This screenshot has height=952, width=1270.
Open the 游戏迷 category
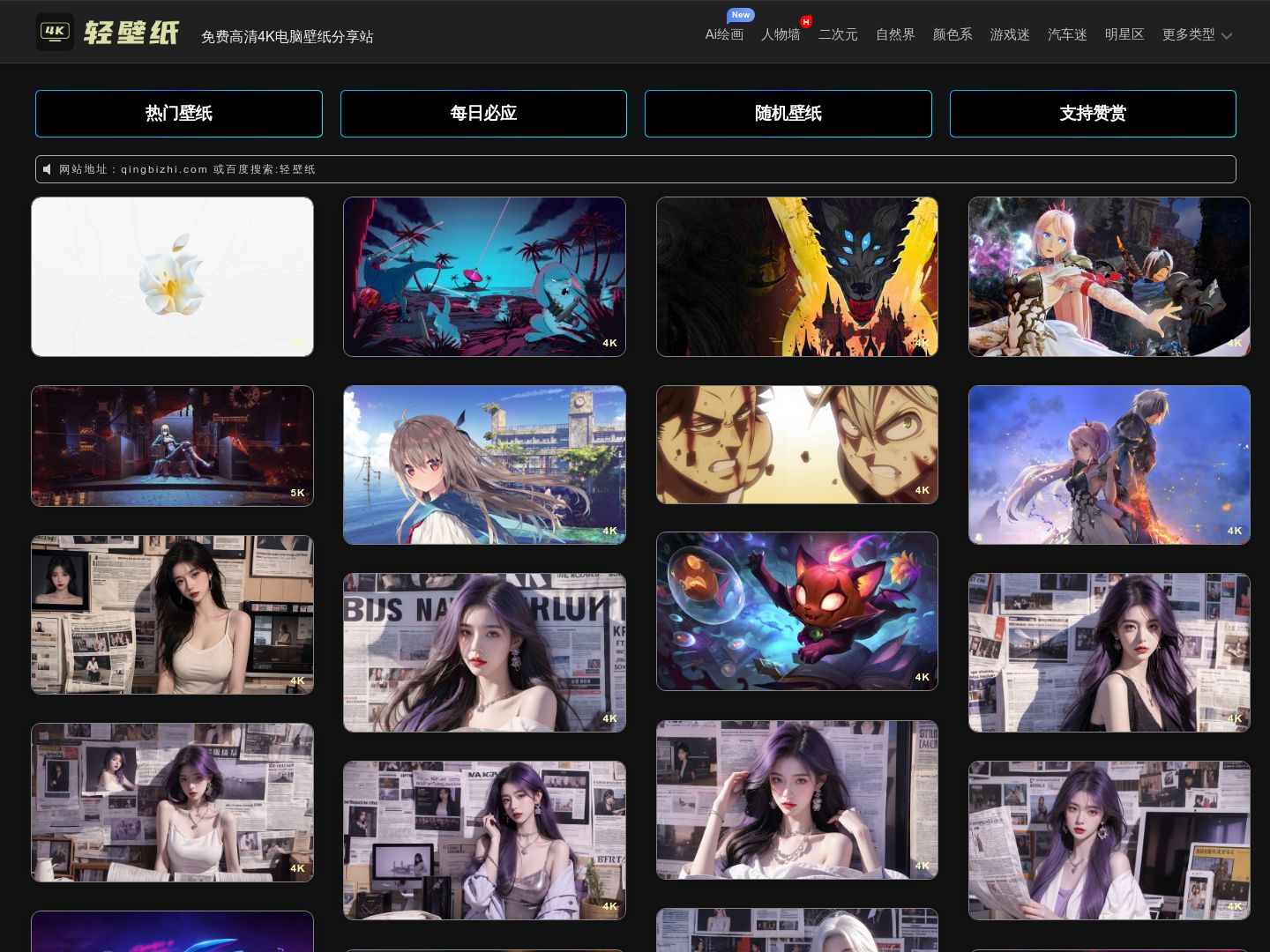1010,34
